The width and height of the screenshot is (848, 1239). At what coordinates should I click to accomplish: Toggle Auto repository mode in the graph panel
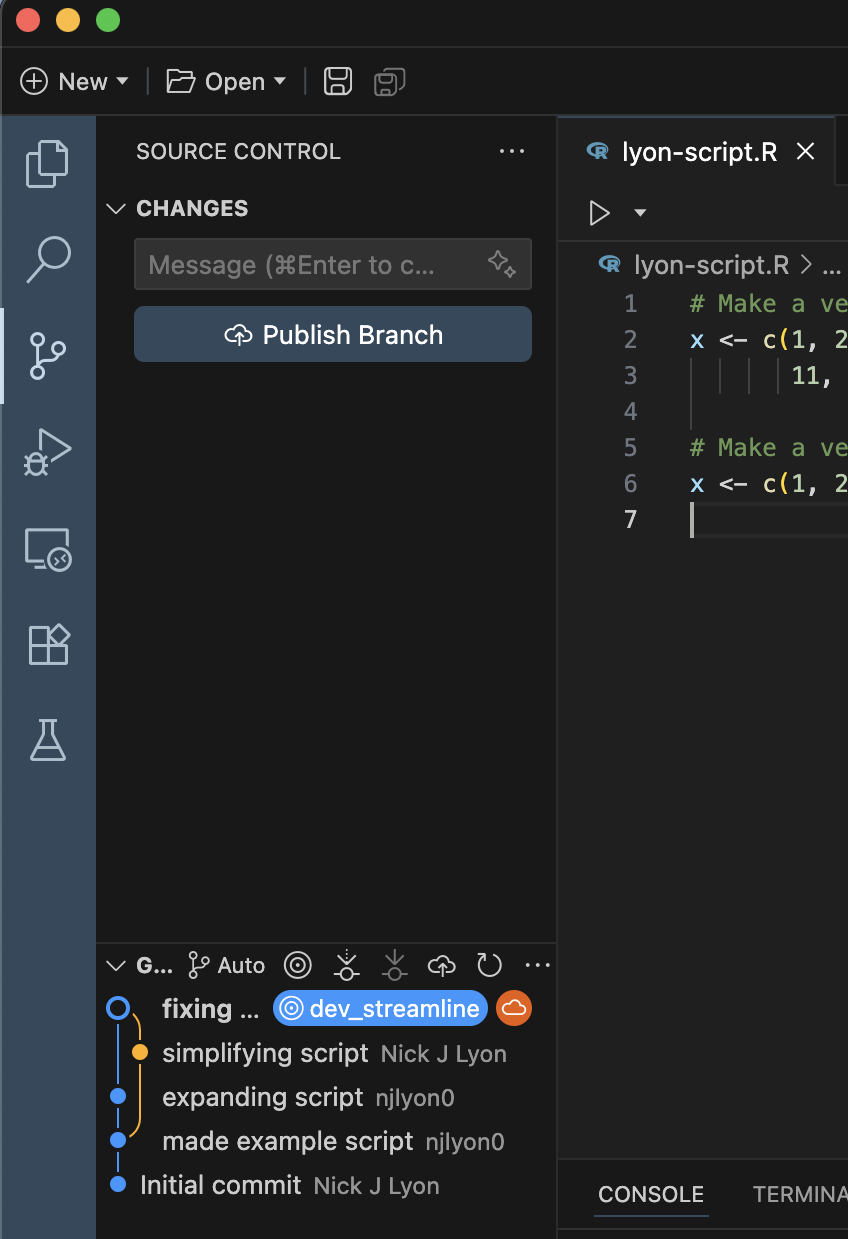[x=226, y=965]
